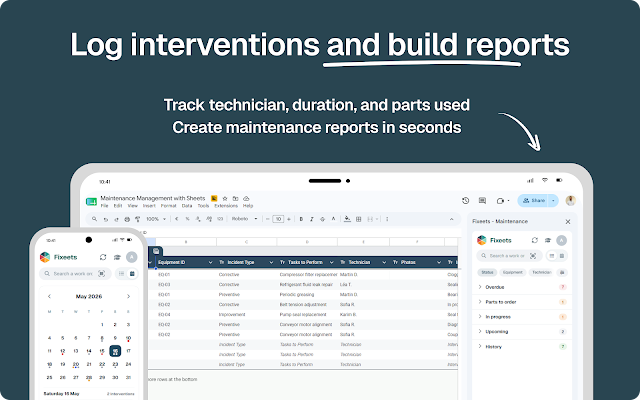The image size is (640, 400).
Task: Open the Edit menu
Action: 118,206
